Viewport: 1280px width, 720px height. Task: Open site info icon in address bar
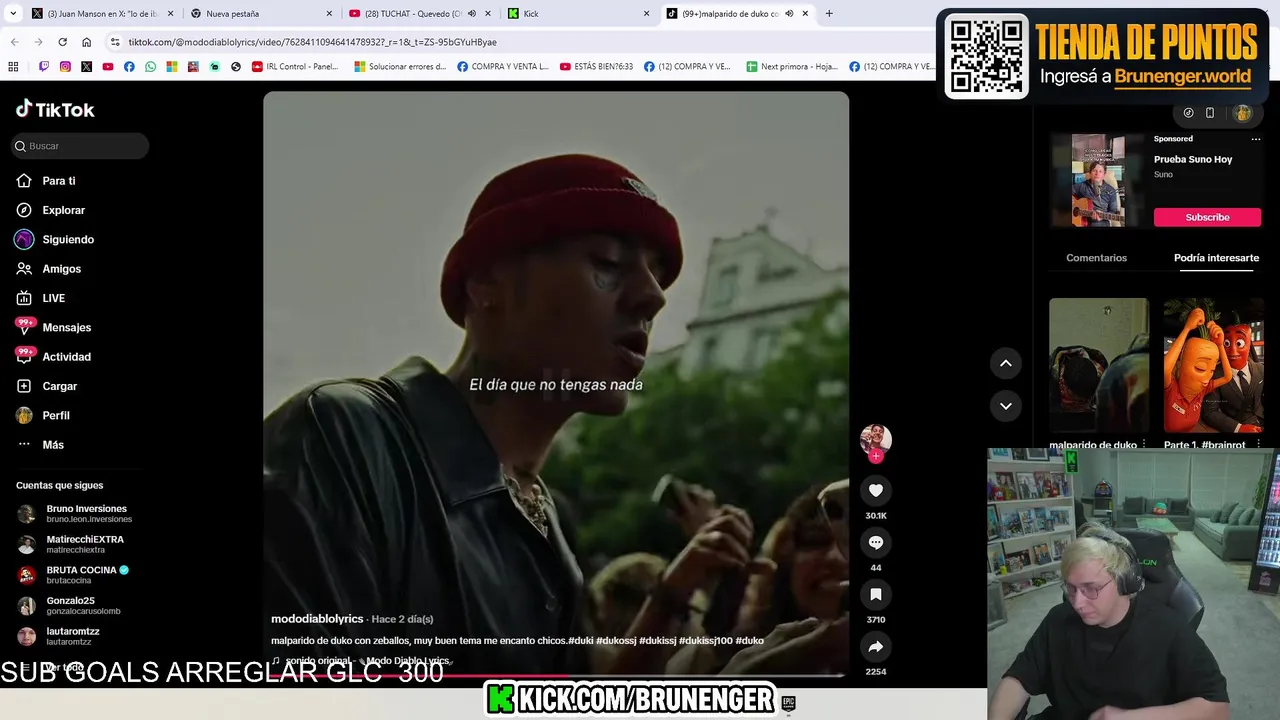(115, 42)
